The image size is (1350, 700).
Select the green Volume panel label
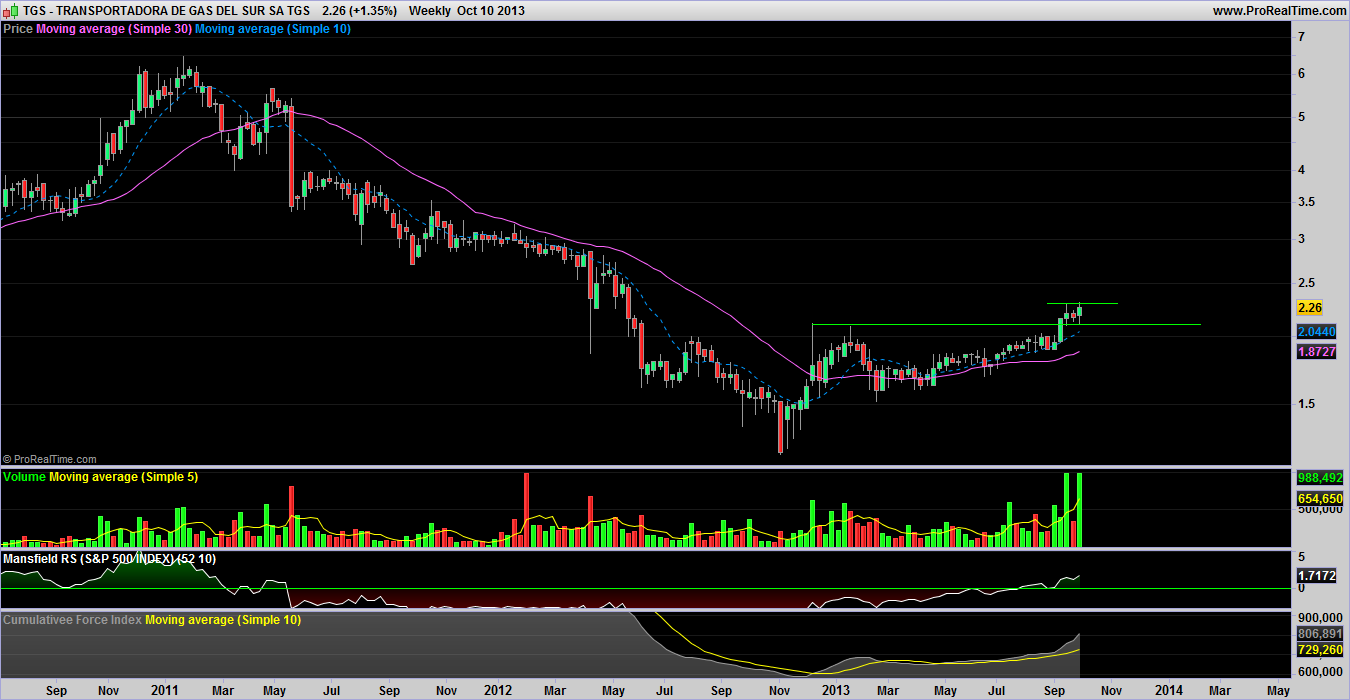(x=24, y=477)
